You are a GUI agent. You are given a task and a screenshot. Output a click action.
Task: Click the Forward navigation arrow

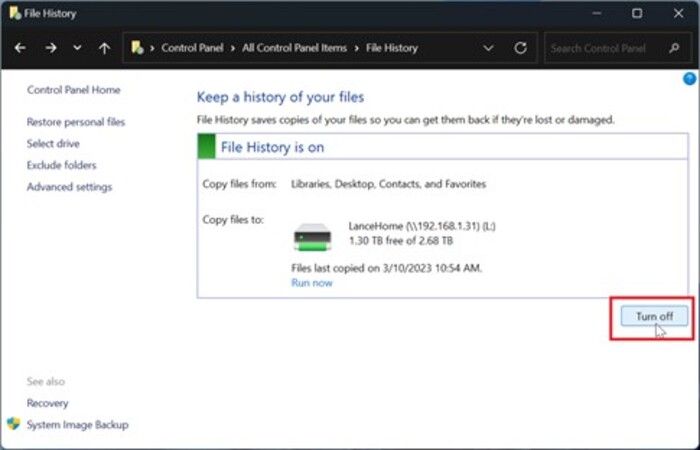click(x=51, y=48)
